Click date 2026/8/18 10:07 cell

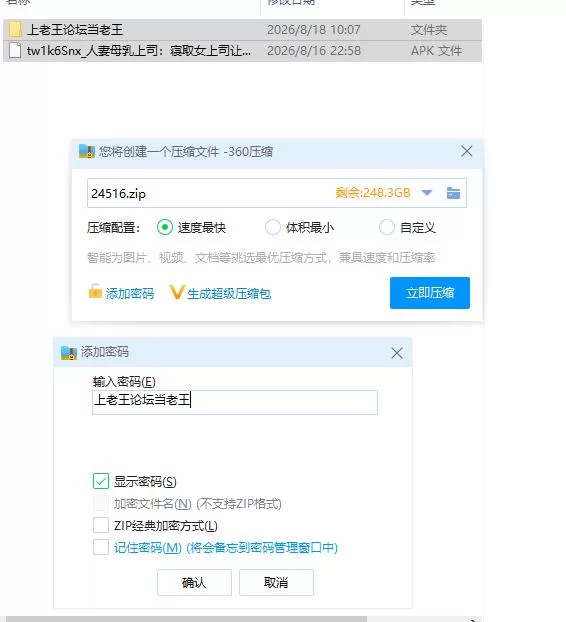[314, 30]
